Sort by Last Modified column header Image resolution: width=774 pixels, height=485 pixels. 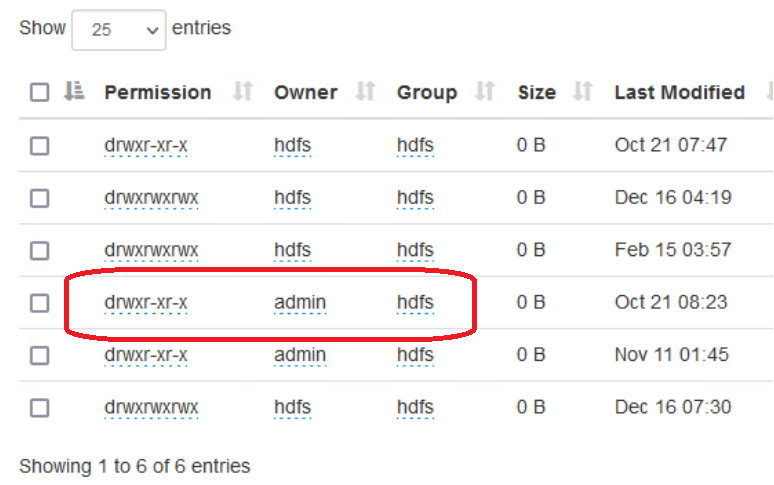[x=679, y=92]
